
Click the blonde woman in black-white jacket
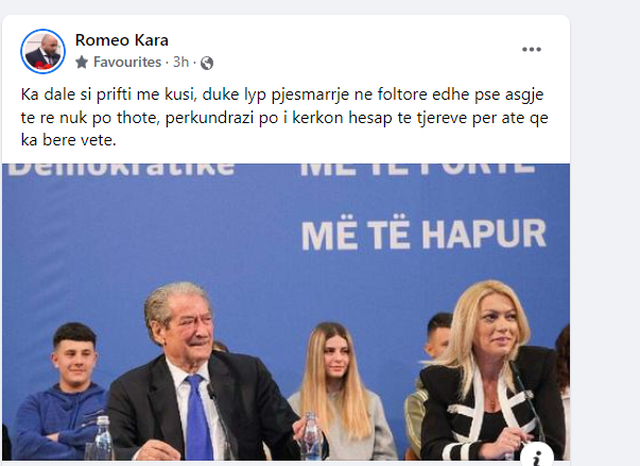coord(492,371)
